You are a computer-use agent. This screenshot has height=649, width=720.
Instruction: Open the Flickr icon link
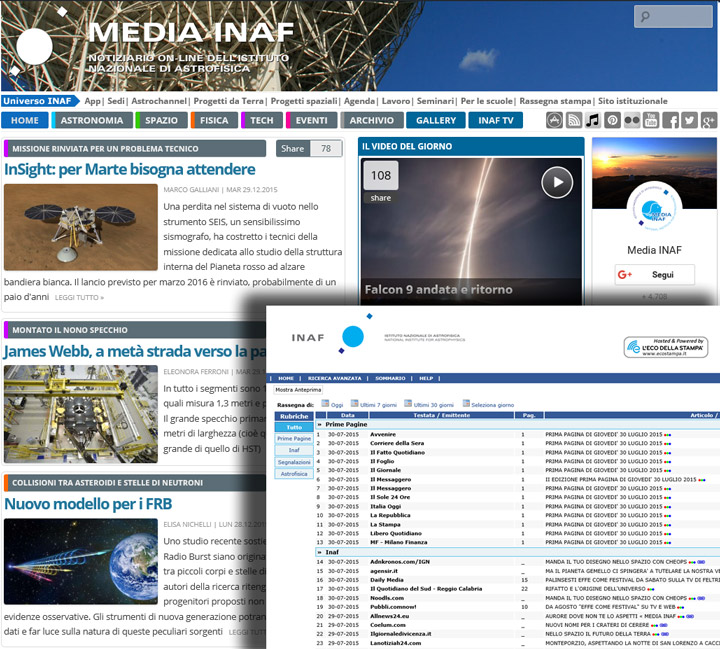(x=631, y=121)
